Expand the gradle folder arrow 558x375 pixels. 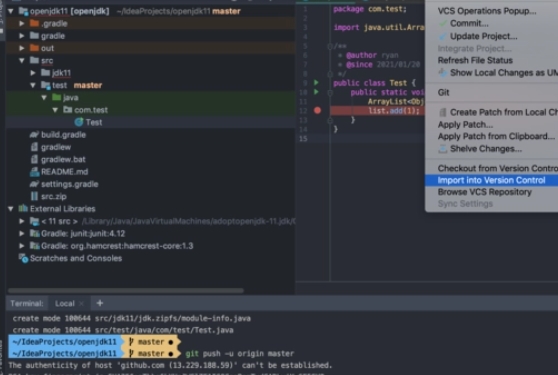click(x=22, y=36)
